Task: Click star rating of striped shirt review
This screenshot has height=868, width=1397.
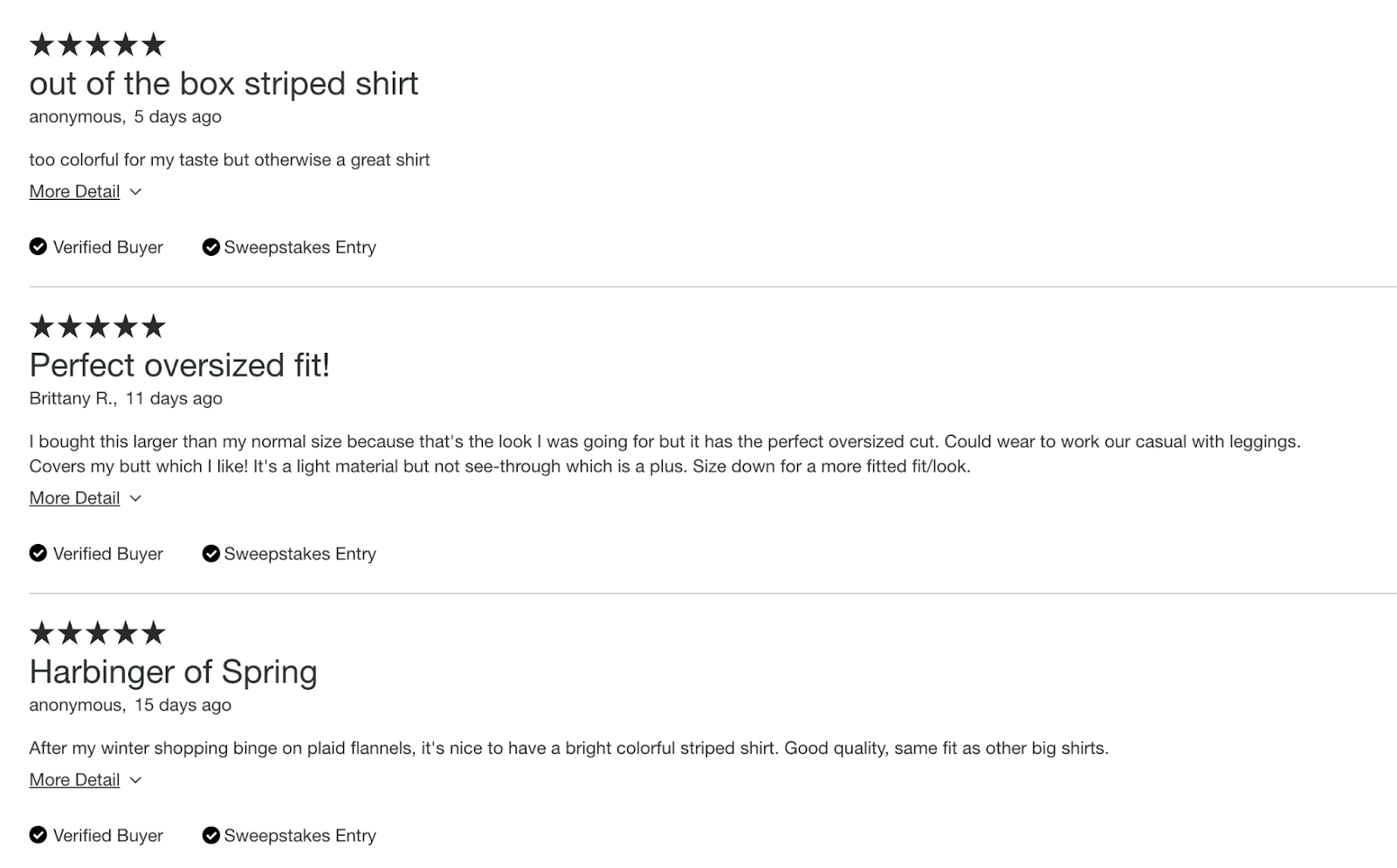Action: [97, 45]
